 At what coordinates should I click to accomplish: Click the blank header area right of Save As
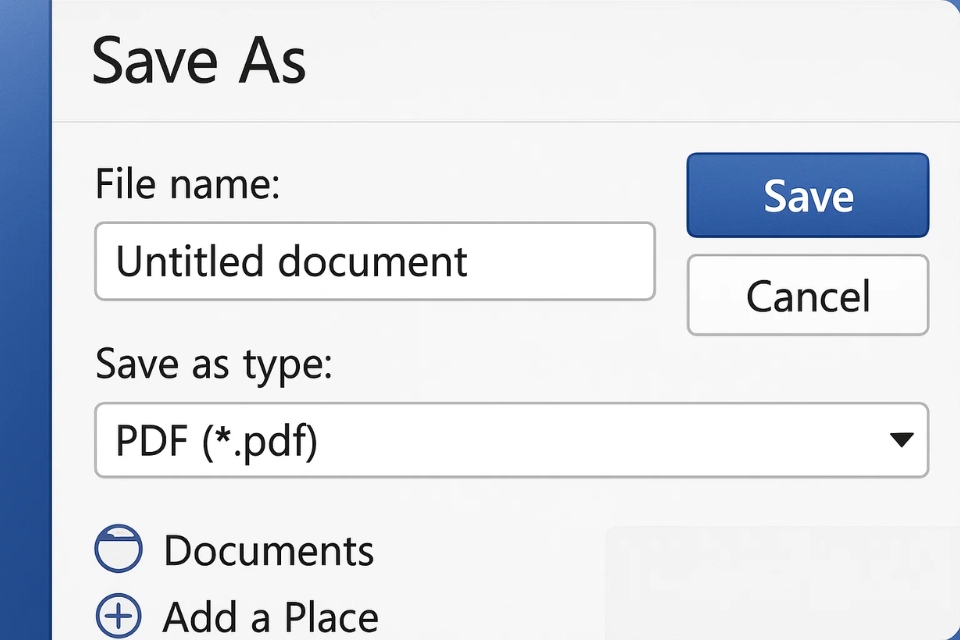(620, 61)
